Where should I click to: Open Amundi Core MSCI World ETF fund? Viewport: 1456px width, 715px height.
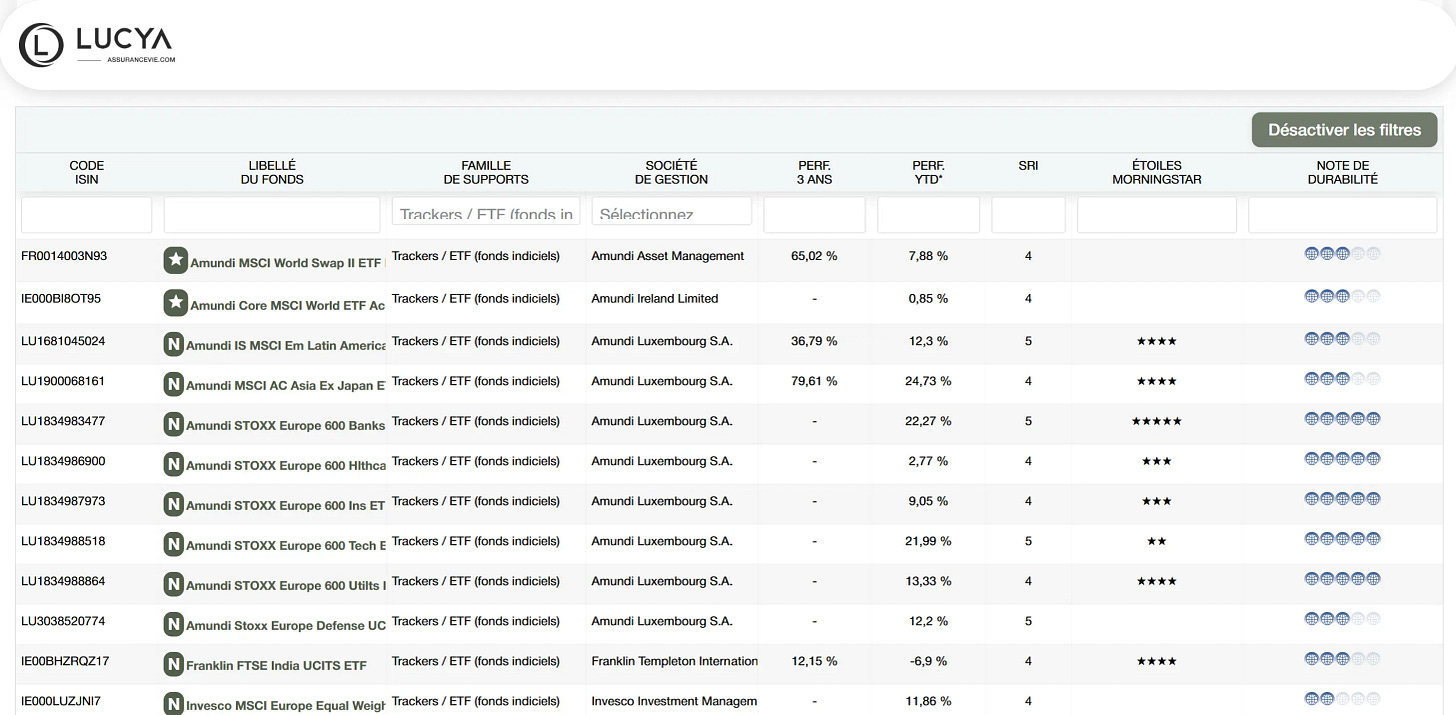(287, 305)
